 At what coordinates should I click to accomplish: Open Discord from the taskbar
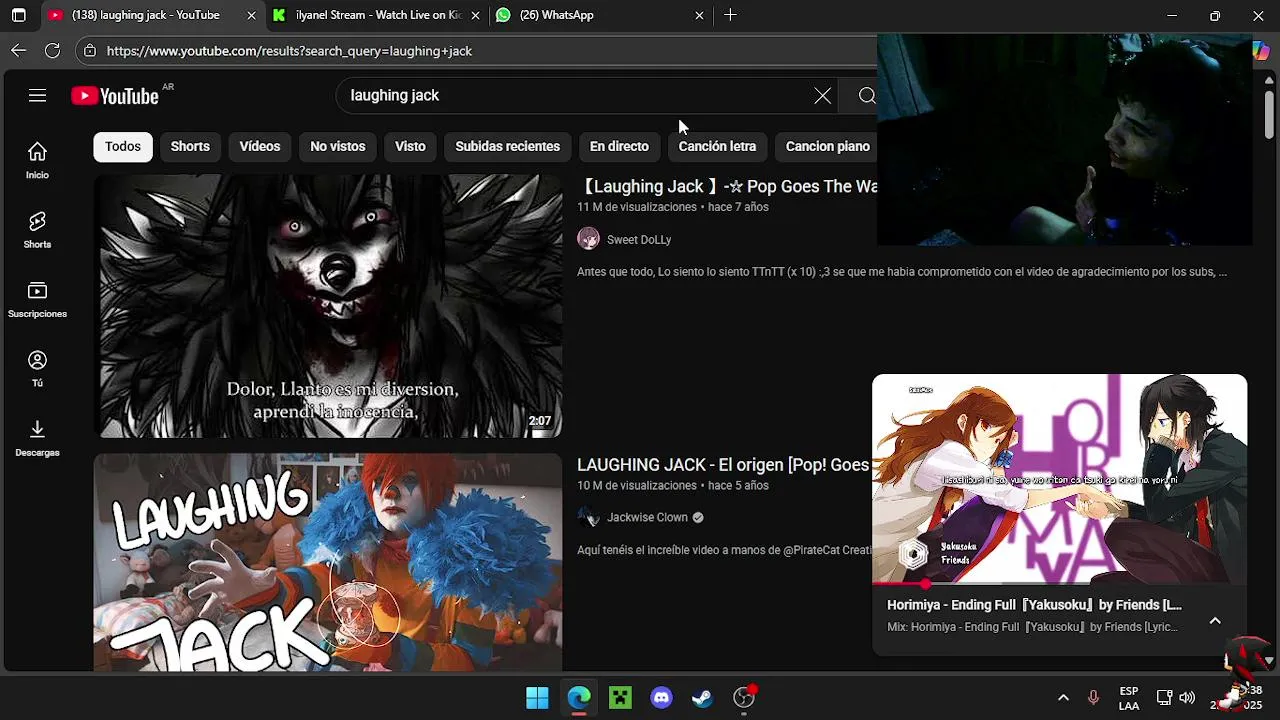pyautogui.click(x=661, y=697)
